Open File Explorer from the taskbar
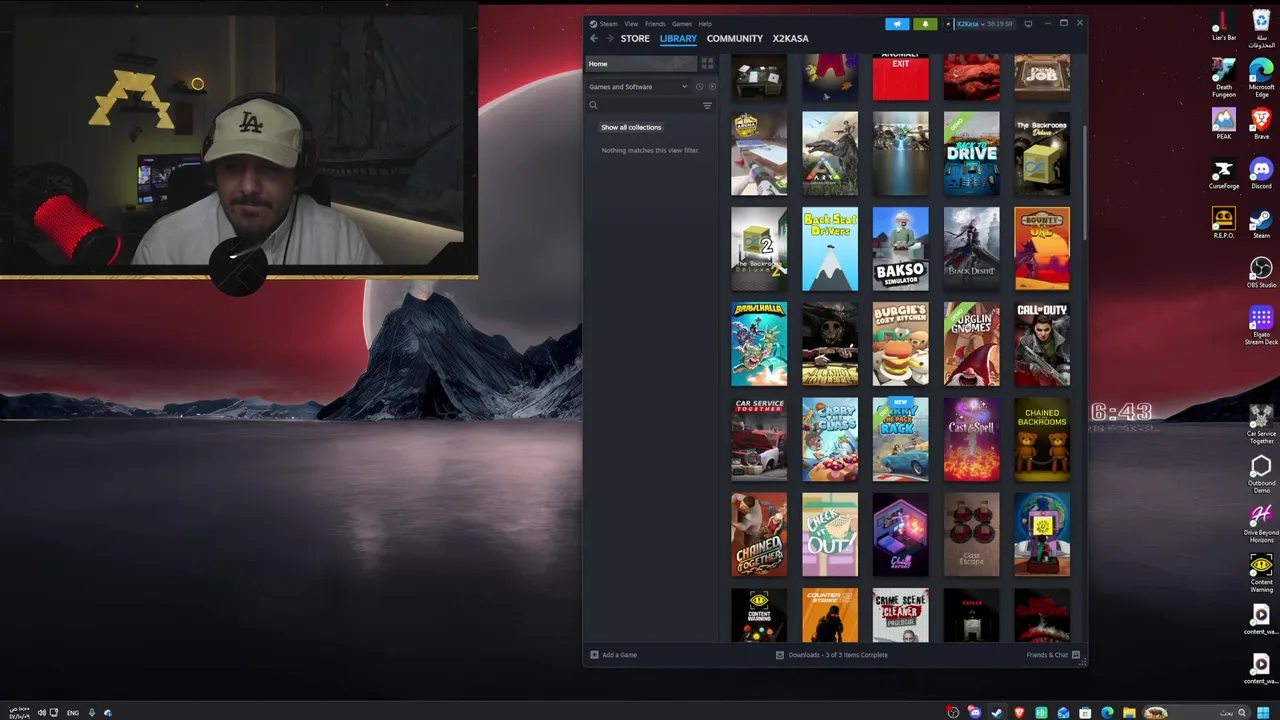The image size is (1280, 720). pos(1129,713)
